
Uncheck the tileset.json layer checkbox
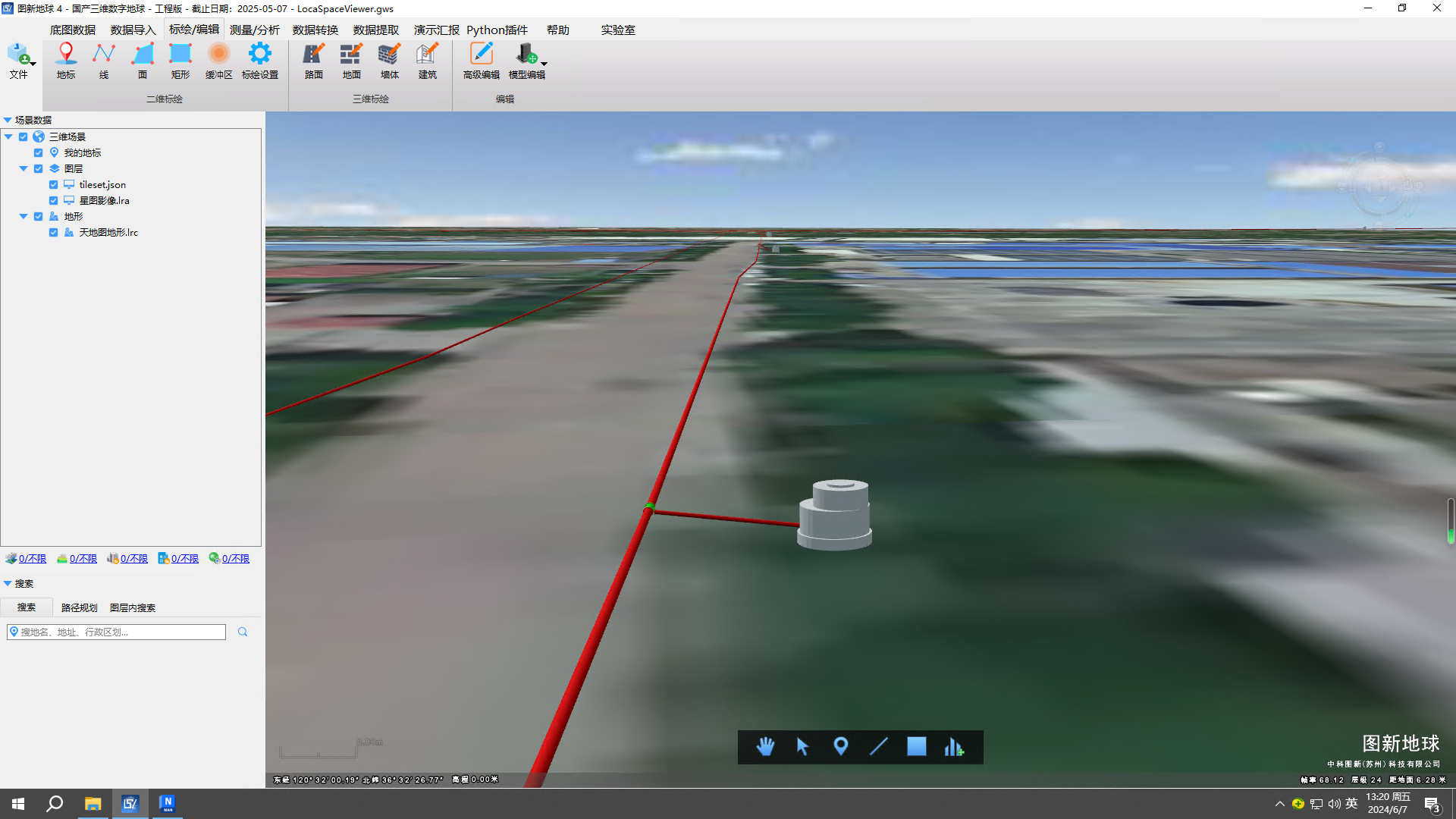click(53, 184)
